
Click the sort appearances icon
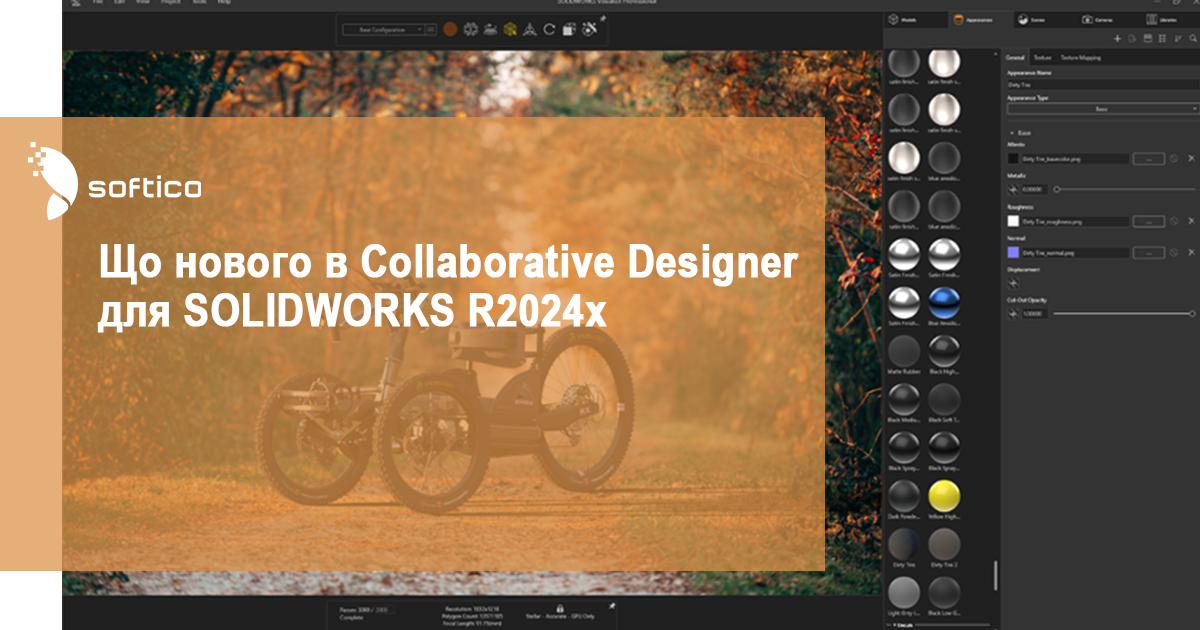point(1178,38)
